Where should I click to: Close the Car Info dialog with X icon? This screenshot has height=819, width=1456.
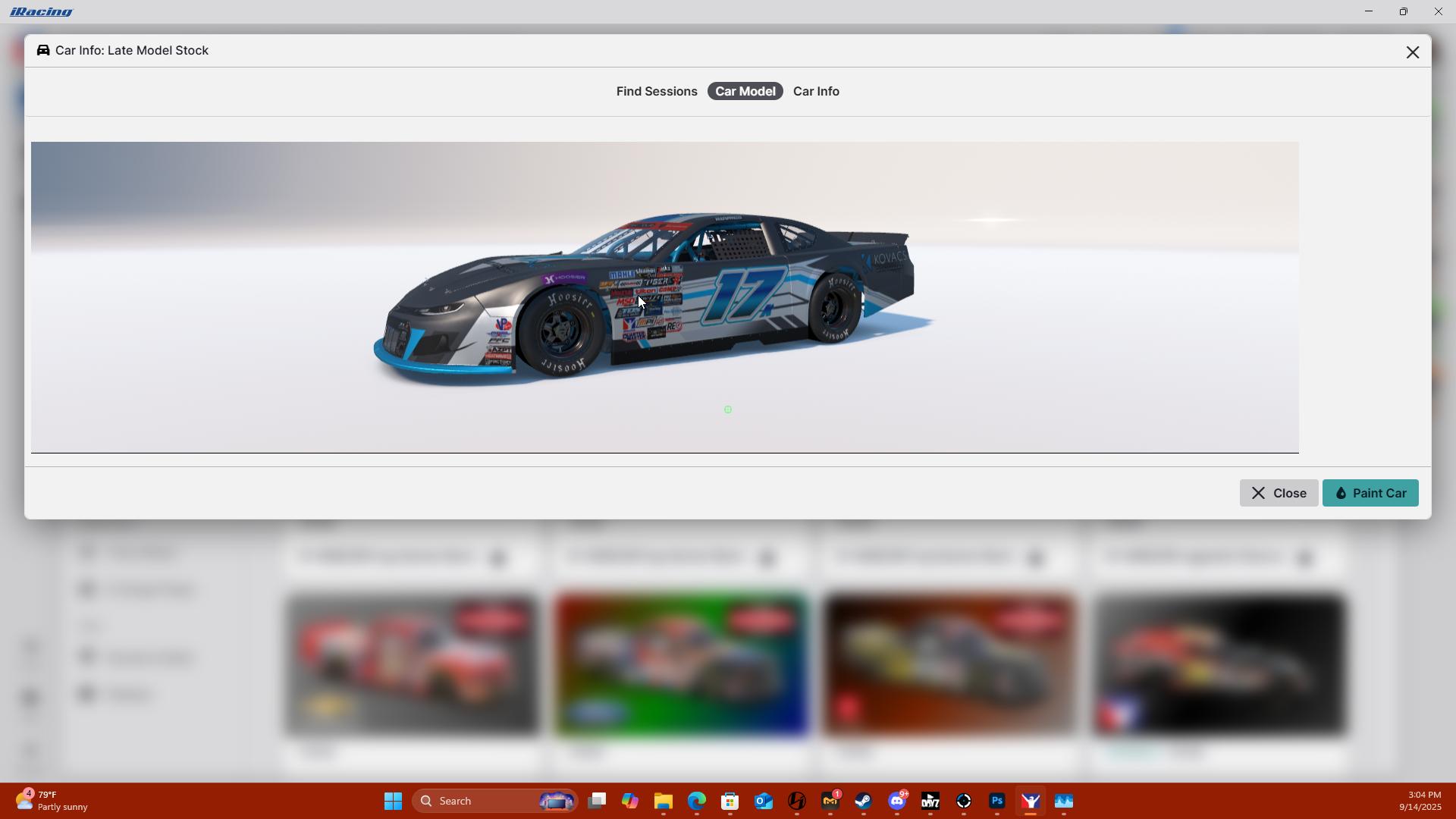point(1412,52)
